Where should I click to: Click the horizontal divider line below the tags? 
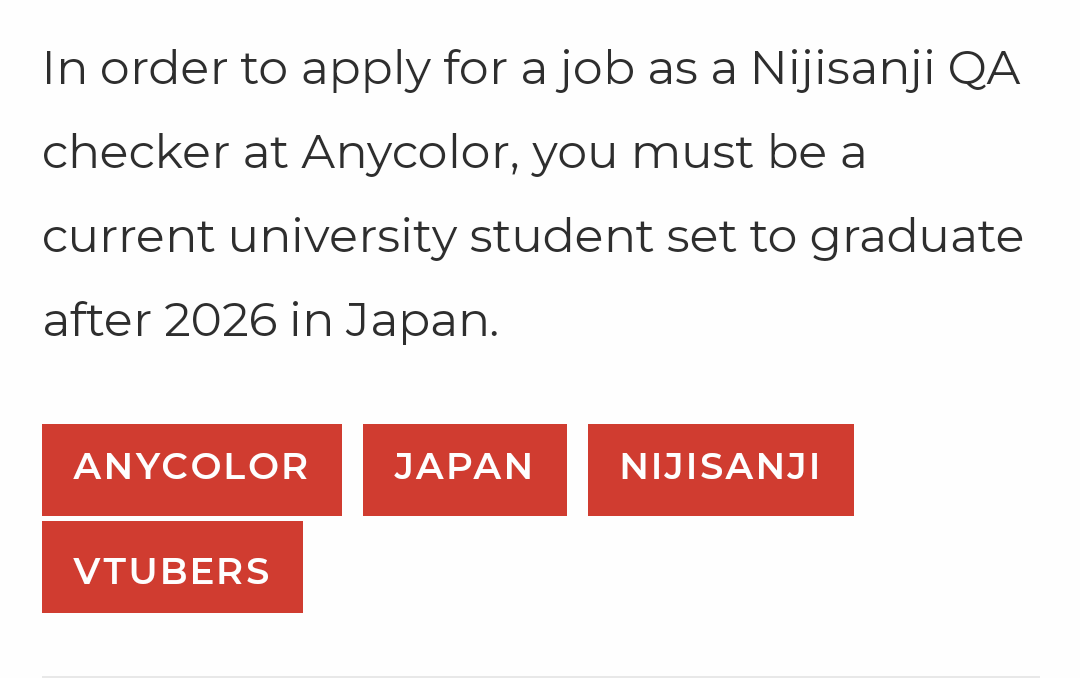click(x=541, y=676)
